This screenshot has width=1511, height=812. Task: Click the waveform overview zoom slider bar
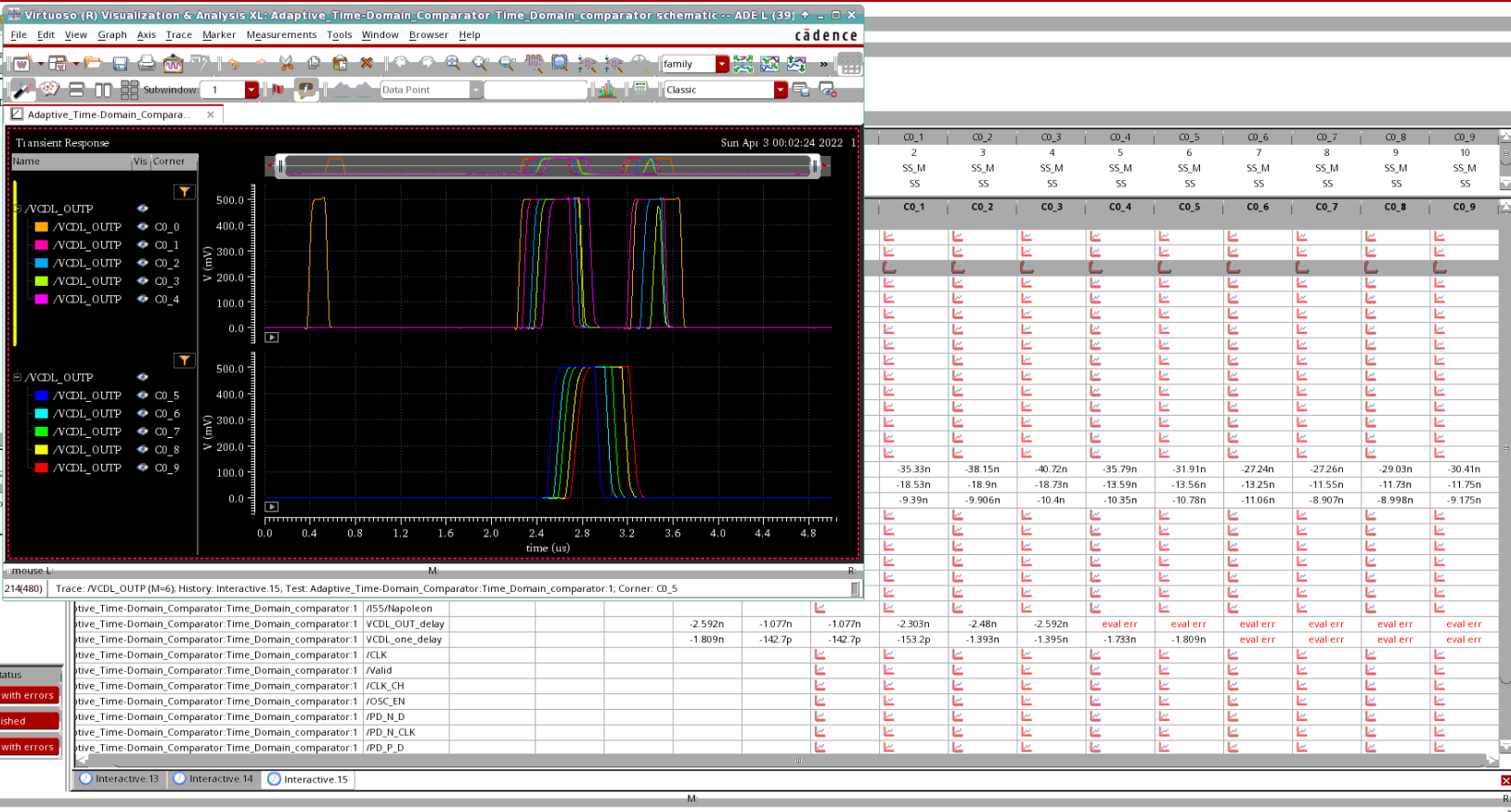[x=548, y=166]
